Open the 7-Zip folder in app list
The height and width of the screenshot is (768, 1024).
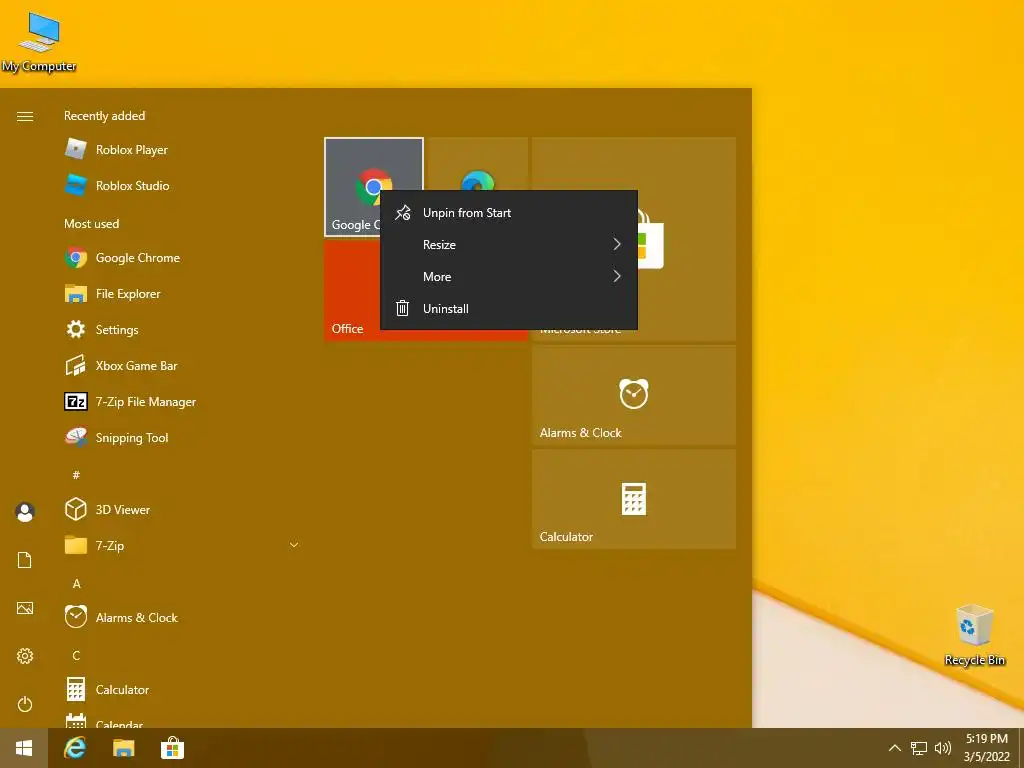tap(183, 545)
